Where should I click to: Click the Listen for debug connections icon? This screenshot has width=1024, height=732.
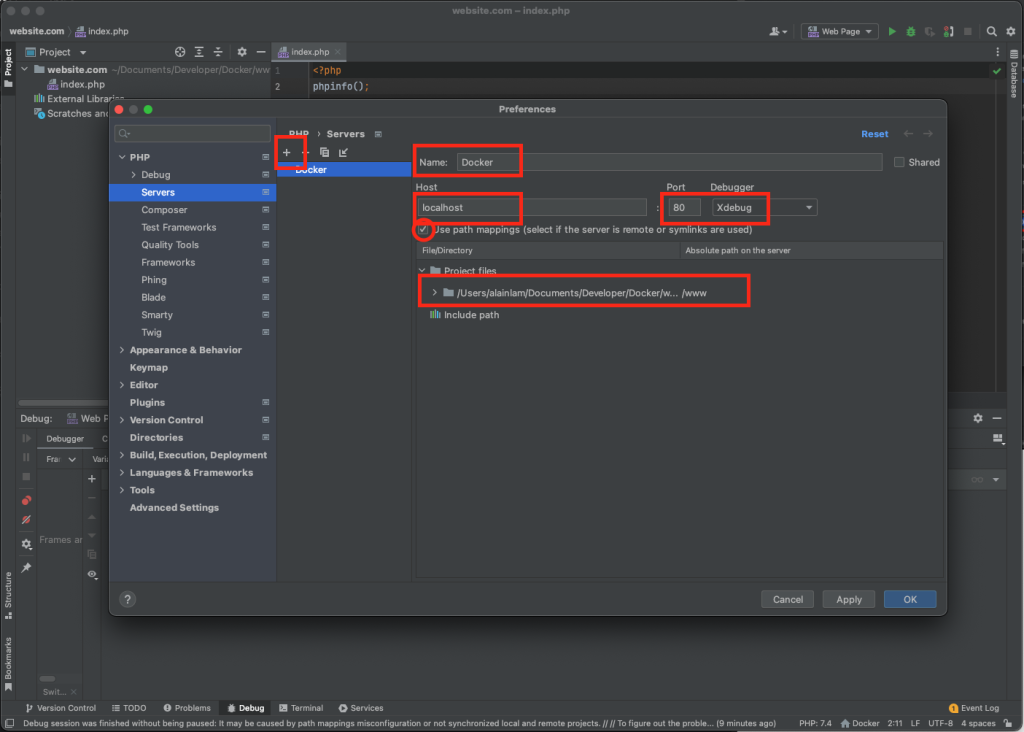pos(949,31)
